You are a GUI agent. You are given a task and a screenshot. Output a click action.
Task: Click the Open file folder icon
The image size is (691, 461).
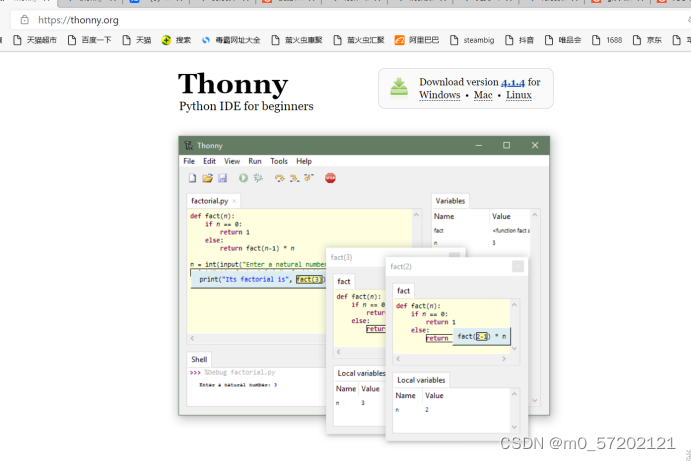tap(208, 178)
